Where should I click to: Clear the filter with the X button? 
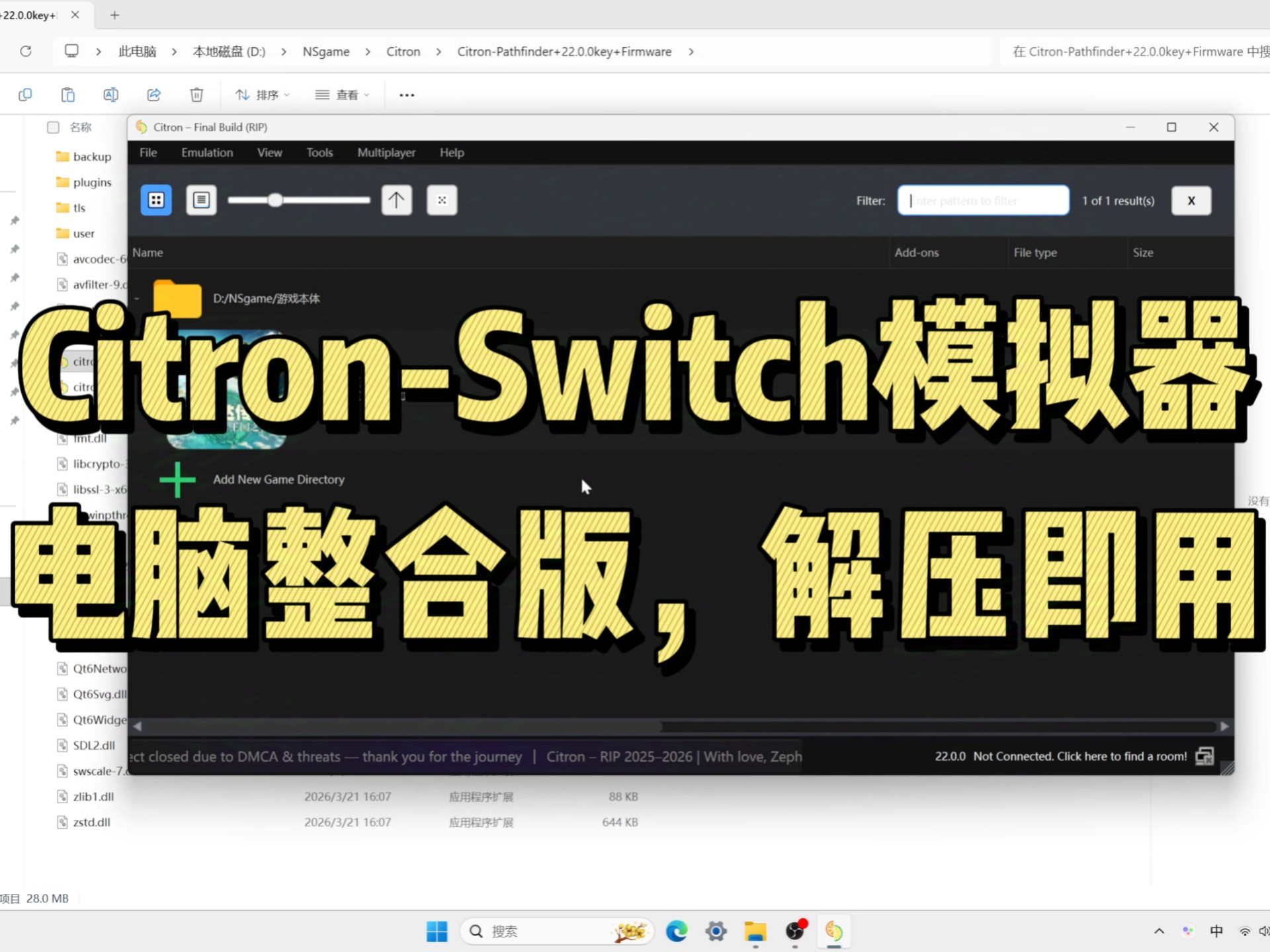[1191, 200]
